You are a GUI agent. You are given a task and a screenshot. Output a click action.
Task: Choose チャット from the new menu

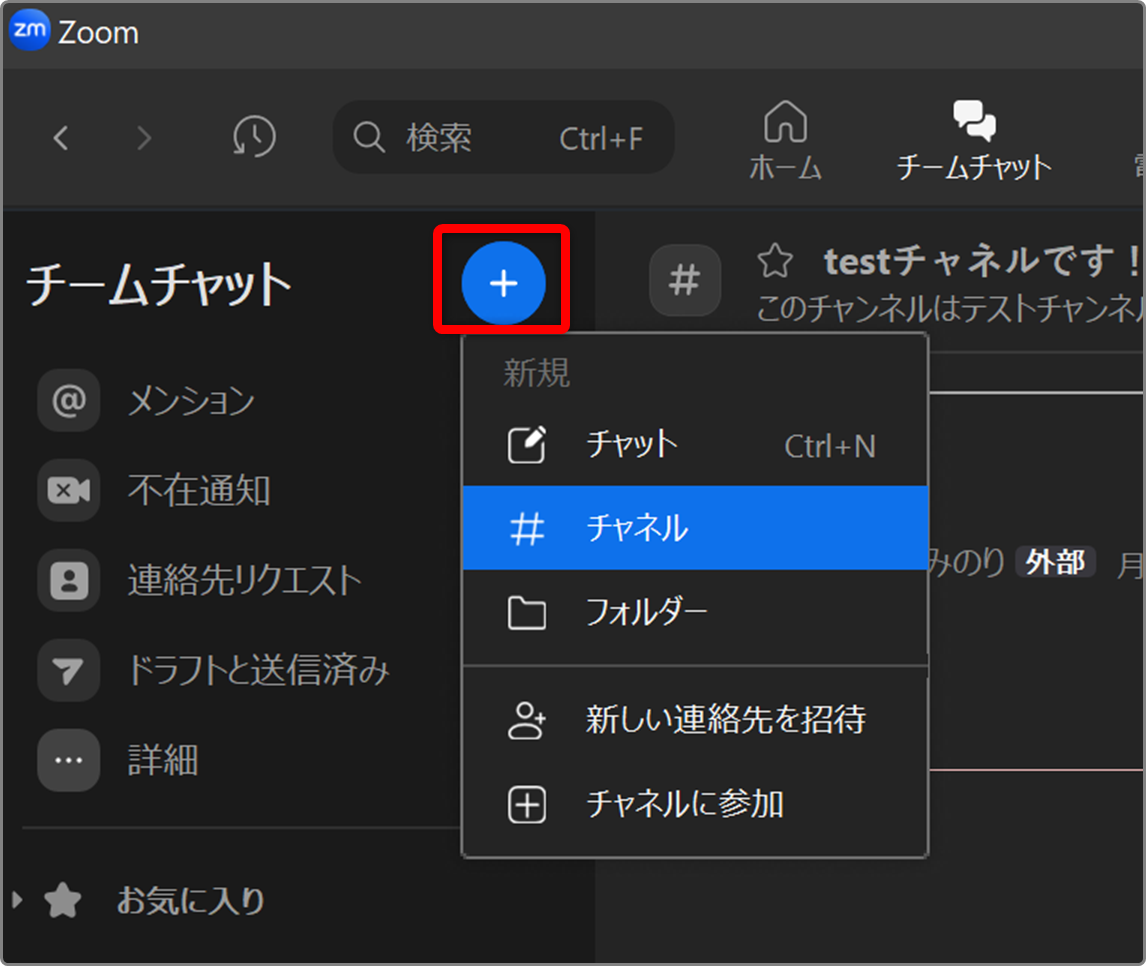click(x=695, y=445)
